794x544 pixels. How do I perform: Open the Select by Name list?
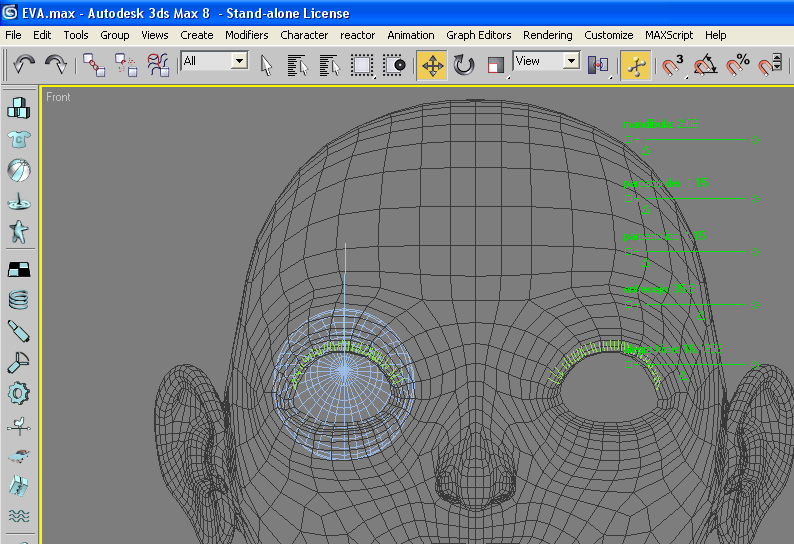(297, 65)
